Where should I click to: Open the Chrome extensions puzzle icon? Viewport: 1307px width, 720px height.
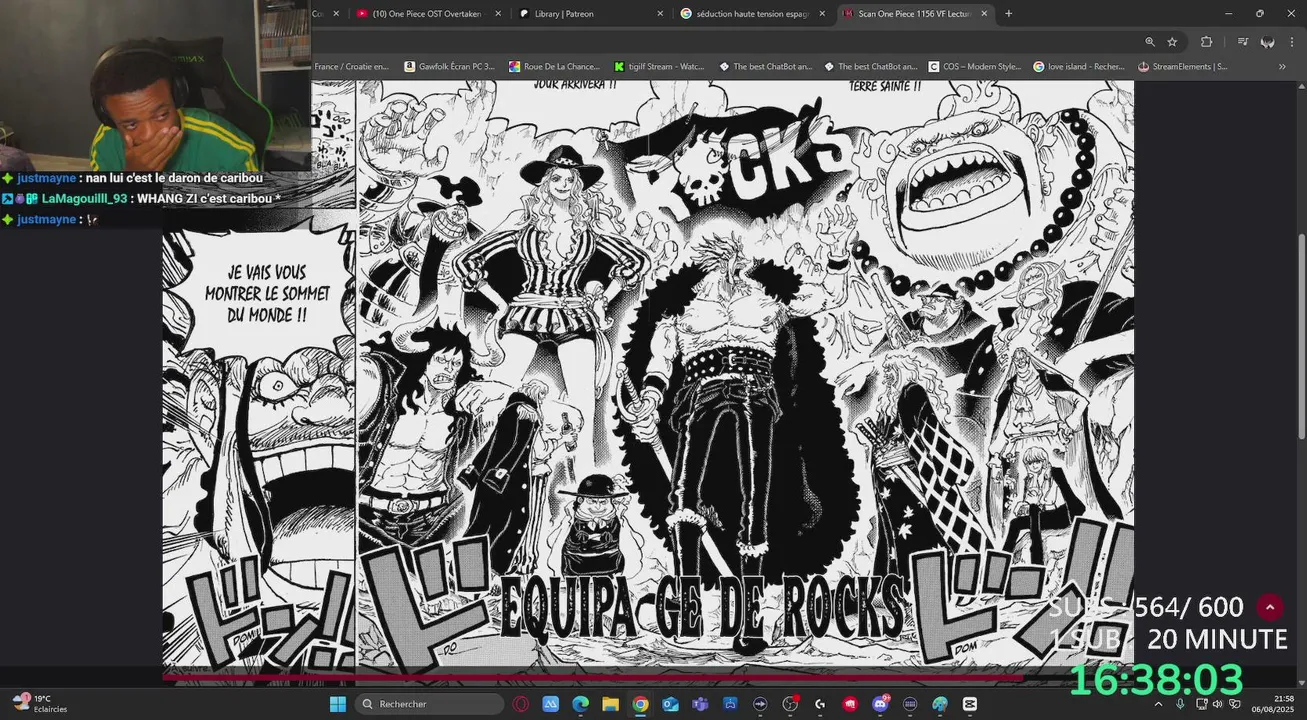coord(1206,42)
